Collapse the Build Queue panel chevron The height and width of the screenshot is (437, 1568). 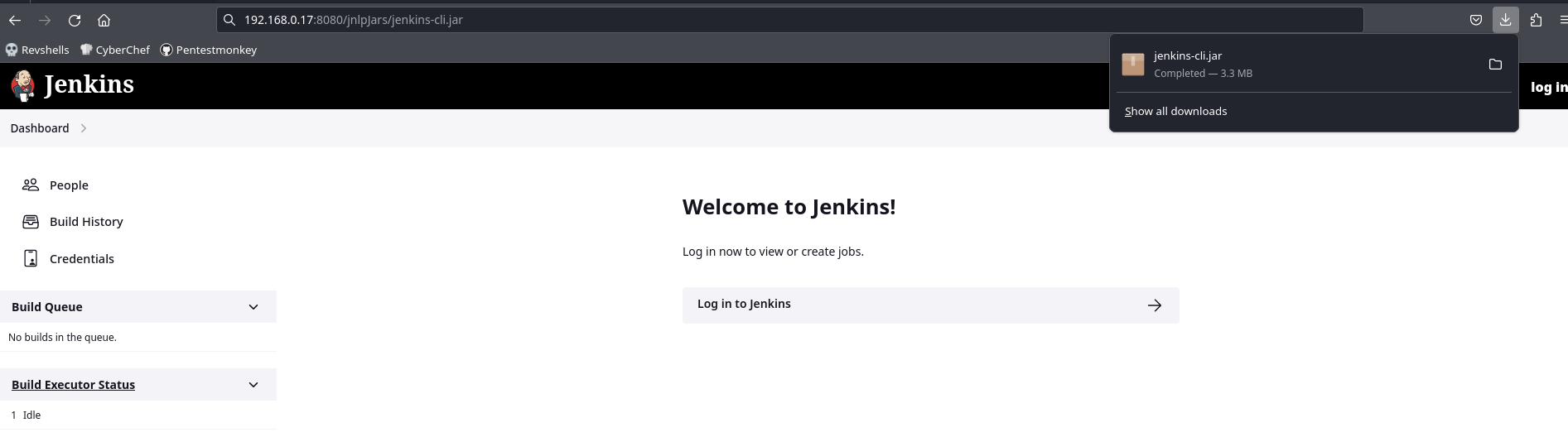point(253,307)
